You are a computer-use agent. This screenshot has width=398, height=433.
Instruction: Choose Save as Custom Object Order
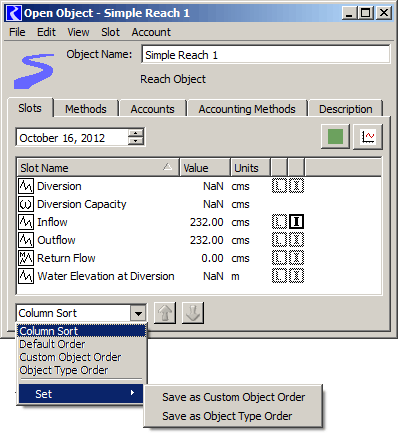pyautogui.click(x=233, y=397)
